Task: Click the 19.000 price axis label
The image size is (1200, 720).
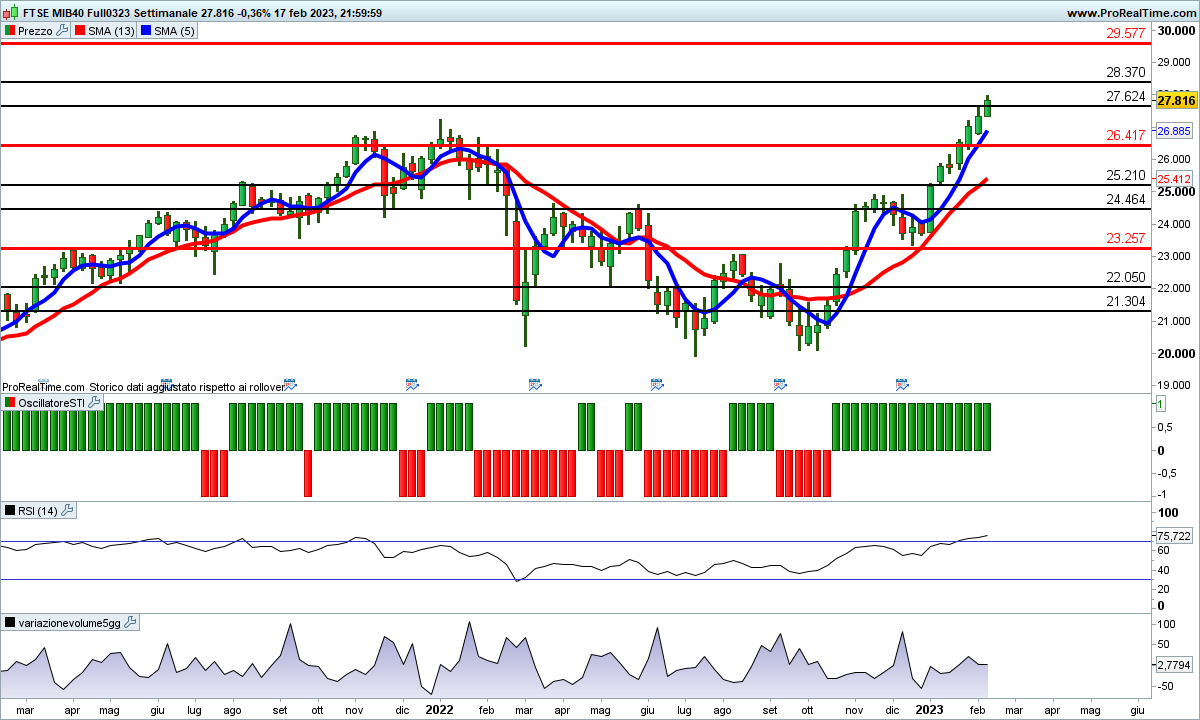Action: click(1176, 386)
